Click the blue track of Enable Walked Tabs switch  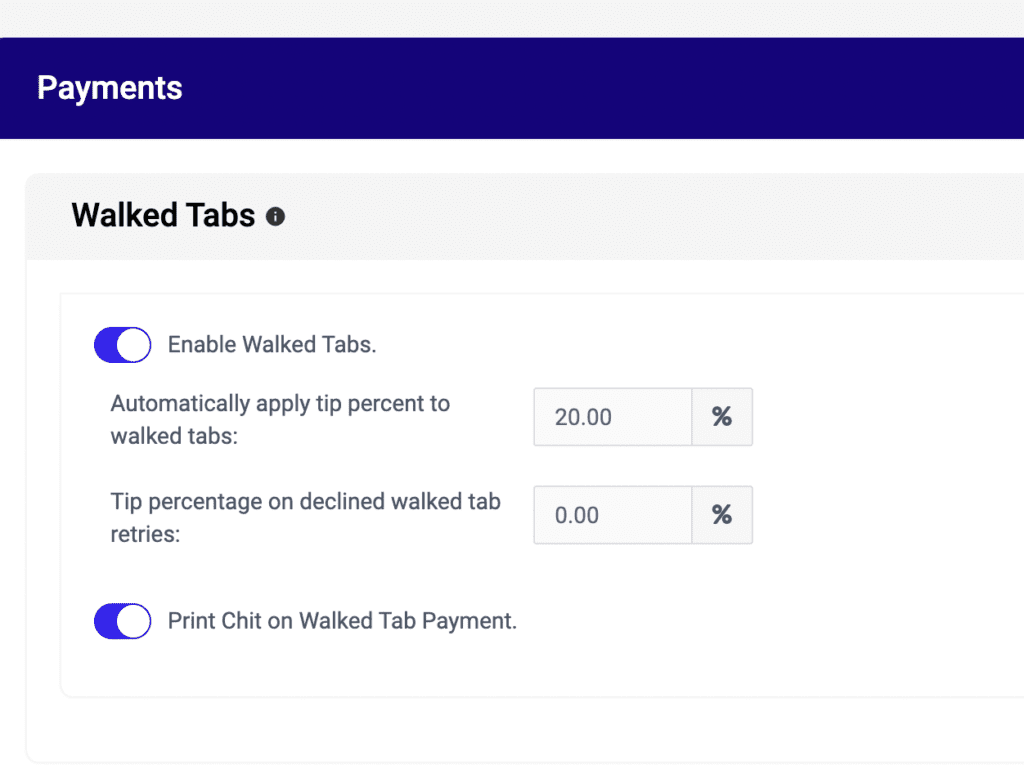tap(104, 345)
